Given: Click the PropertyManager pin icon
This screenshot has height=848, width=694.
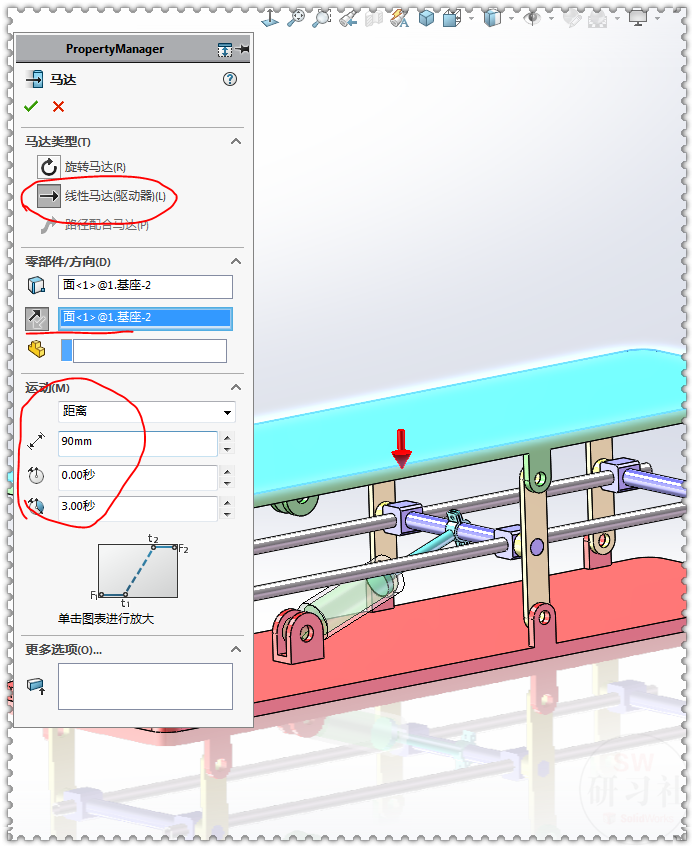Looking at the screenshot, I should point(243,49).
